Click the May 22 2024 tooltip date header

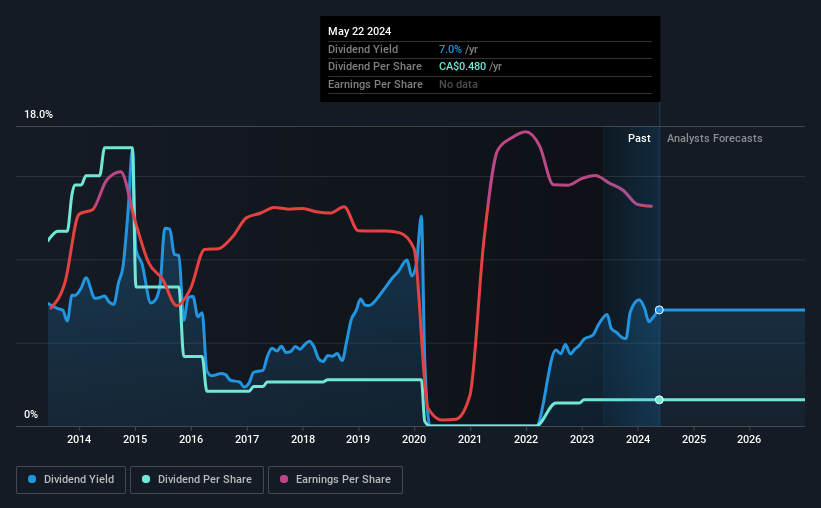pyautogui.click(x=359, y=31)
